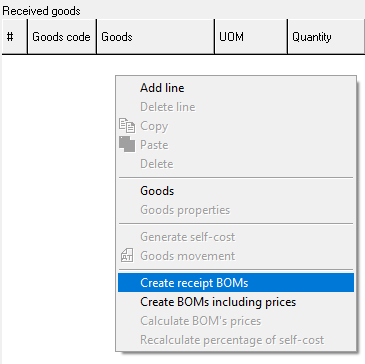This screenshot has width=365, height=364.
Task: Select Delete line menu entry
Action: tap(236, 107)
